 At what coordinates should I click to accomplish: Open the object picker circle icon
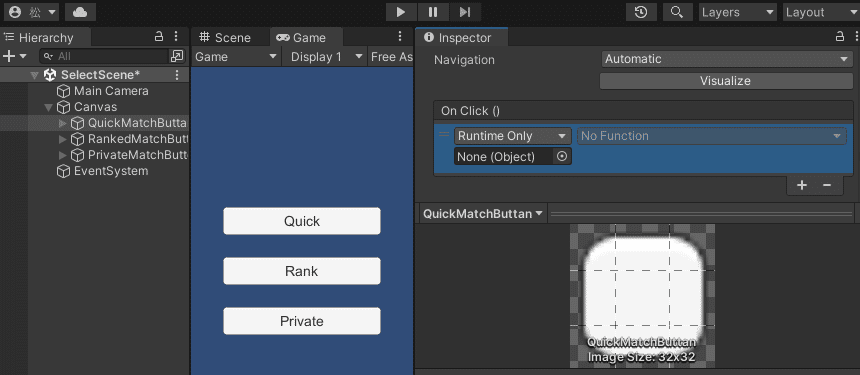[562, 157]
